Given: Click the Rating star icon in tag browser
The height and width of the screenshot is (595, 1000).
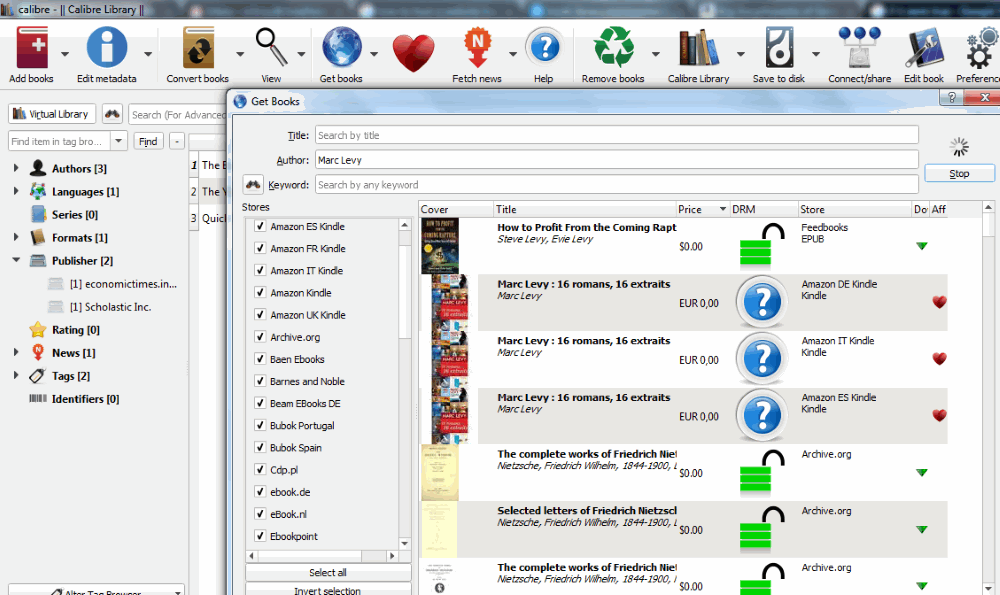Looking at the screenshot, I should [38, 330].
